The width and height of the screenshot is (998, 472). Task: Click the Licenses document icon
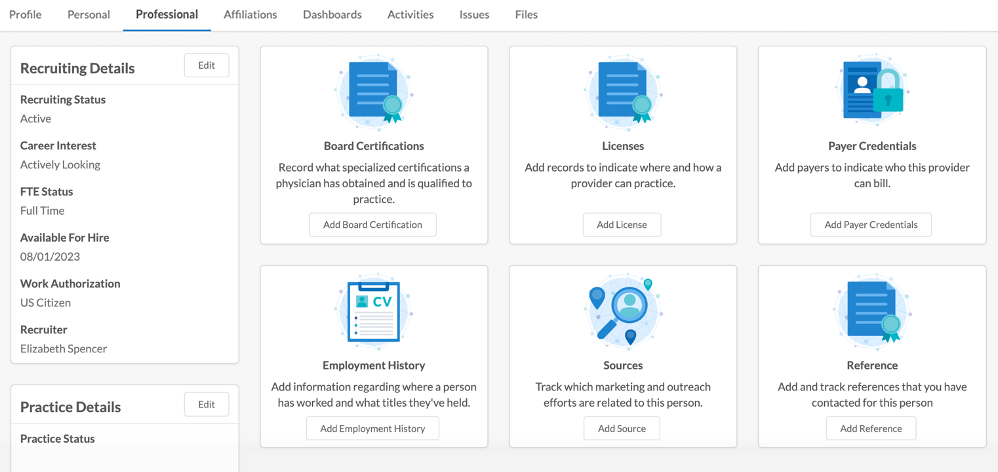tap(622, 93)
